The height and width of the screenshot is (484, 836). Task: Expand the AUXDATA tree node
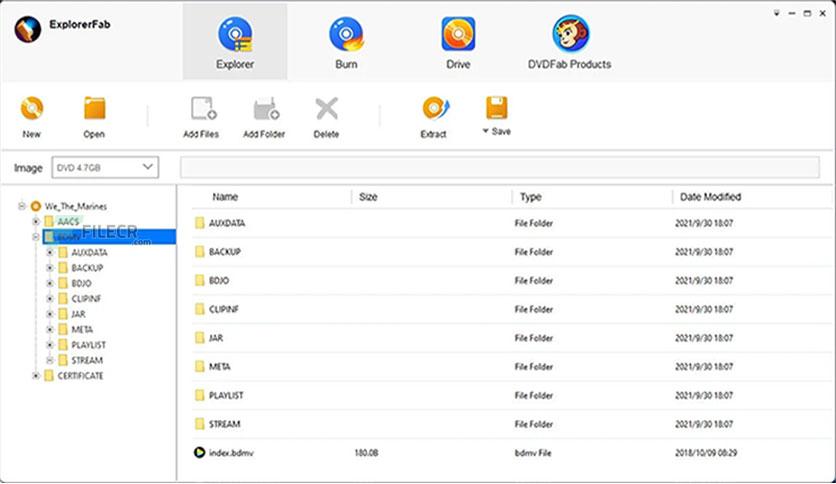click(x=50, y=252)
